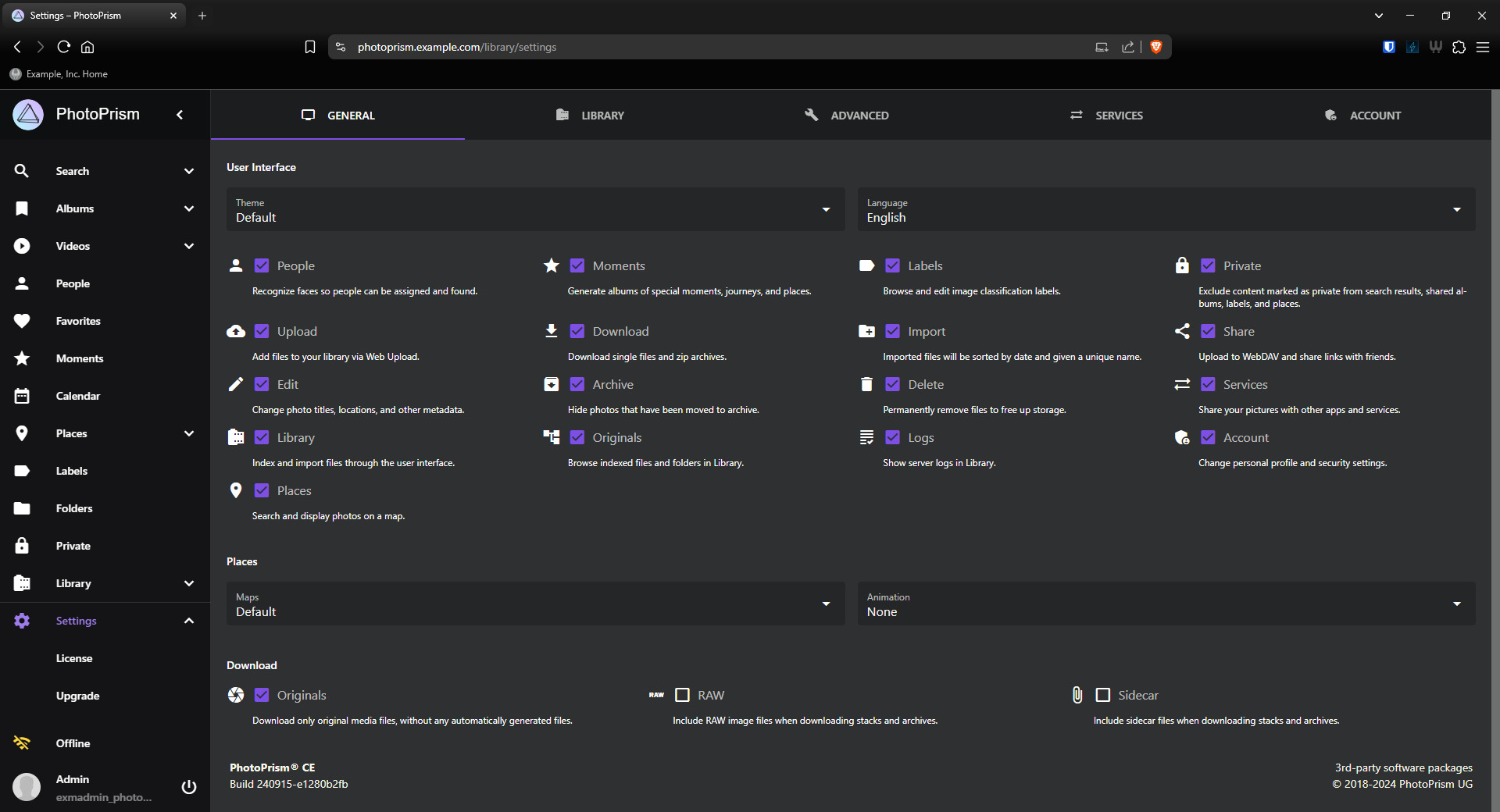Click the Folders icon in the sidebar

(22, 508)
